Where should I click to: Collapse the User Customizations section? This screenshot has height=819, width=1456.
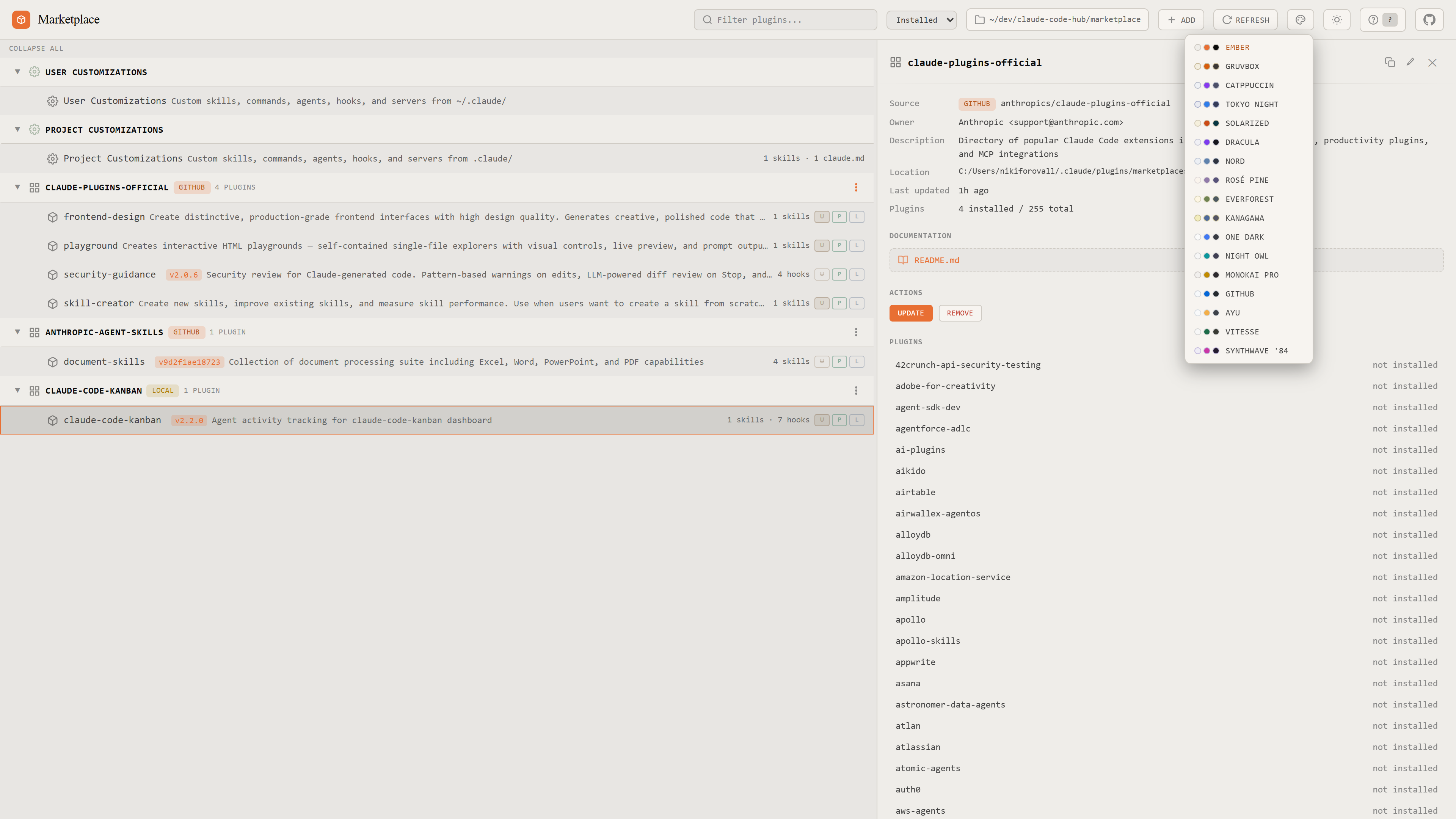click(x=17, y=72)
